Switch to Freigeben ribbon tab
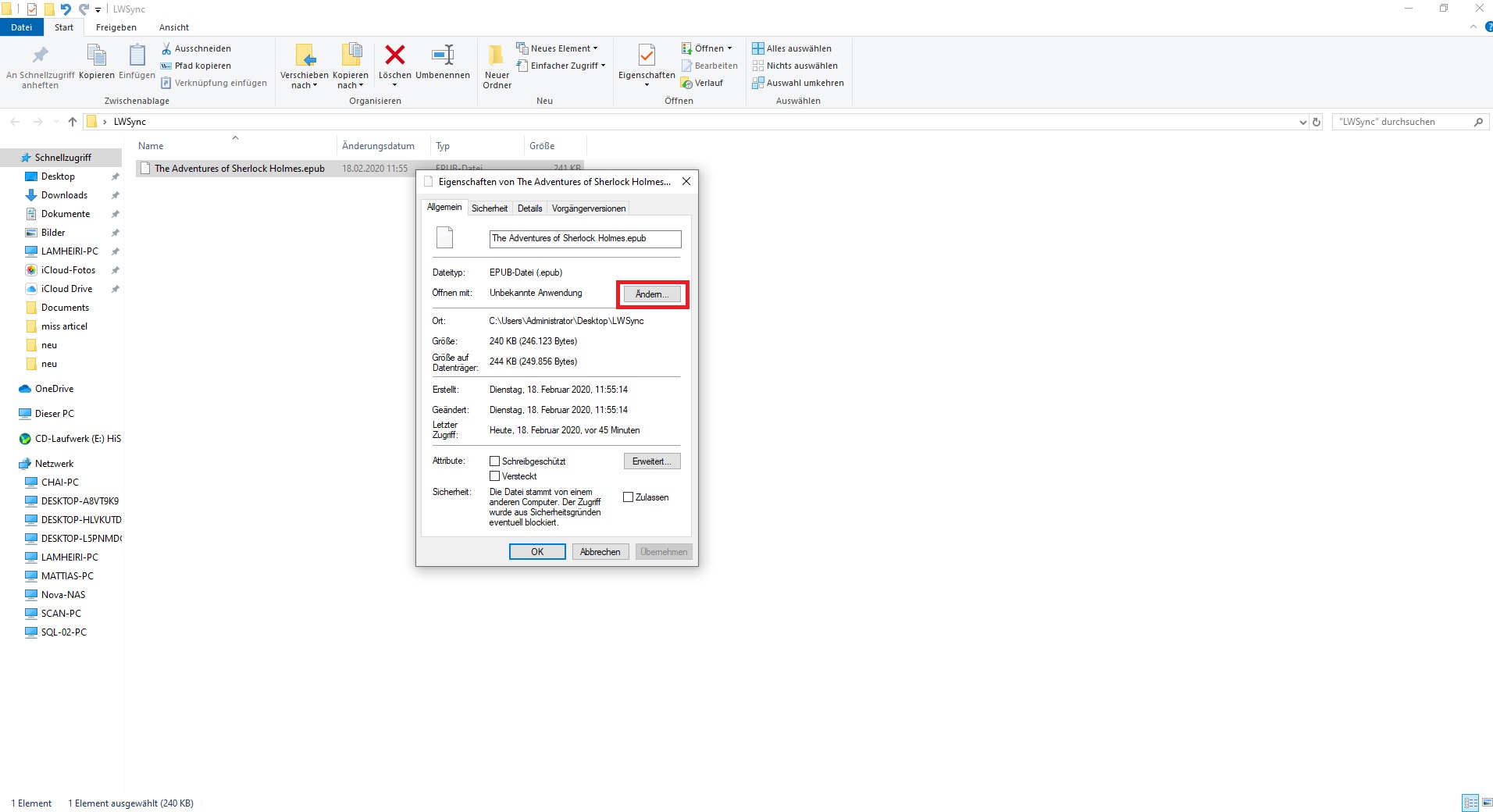1493x812 pixels. pos(116,27)
